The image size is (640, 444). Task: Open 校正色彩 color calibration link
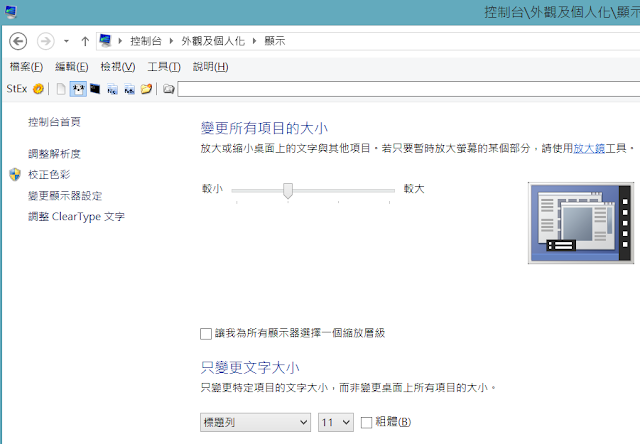point(48,175)
